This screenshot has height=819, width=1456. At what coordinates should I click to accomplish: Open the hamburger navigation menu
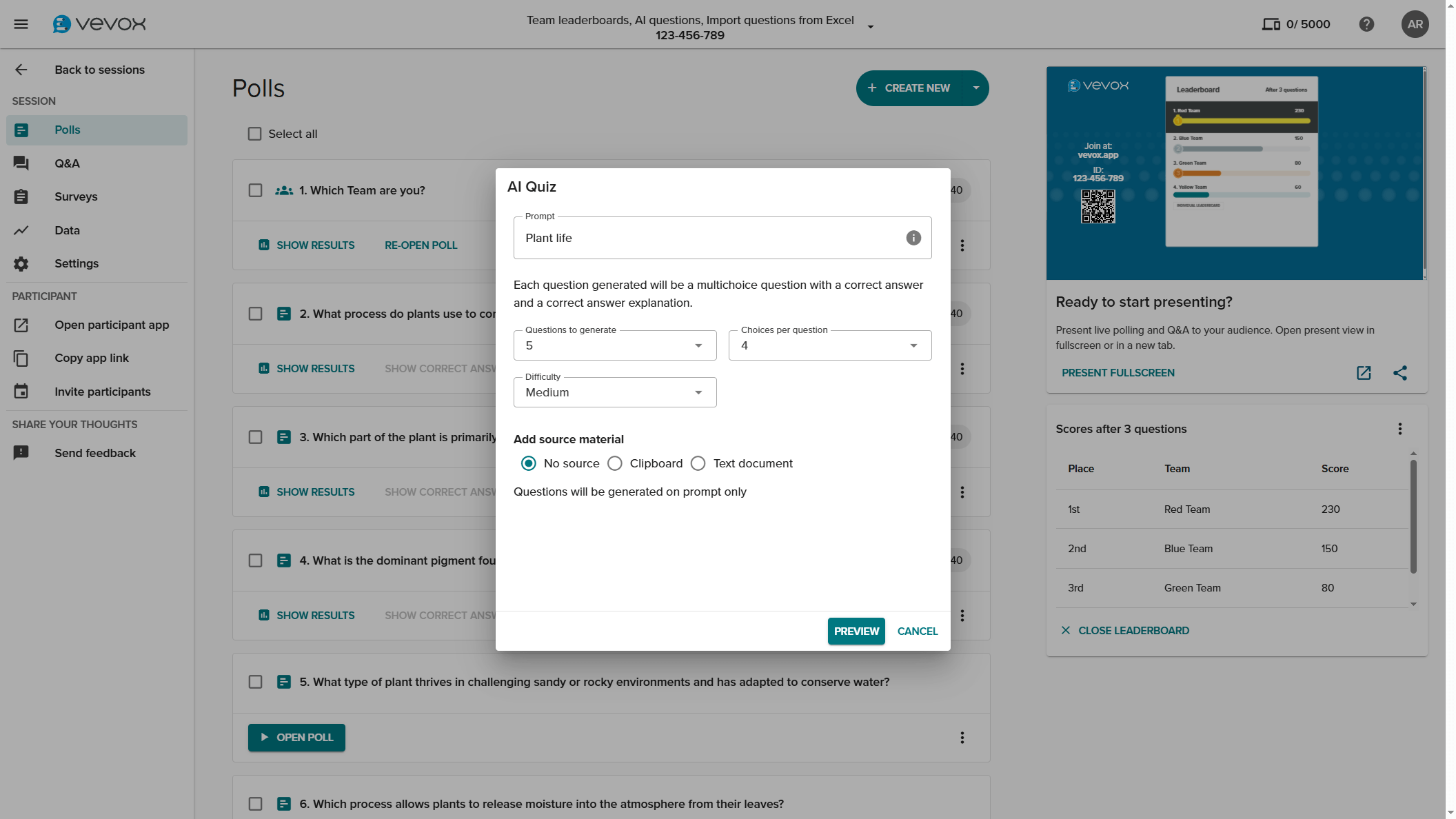coord(21,24)
